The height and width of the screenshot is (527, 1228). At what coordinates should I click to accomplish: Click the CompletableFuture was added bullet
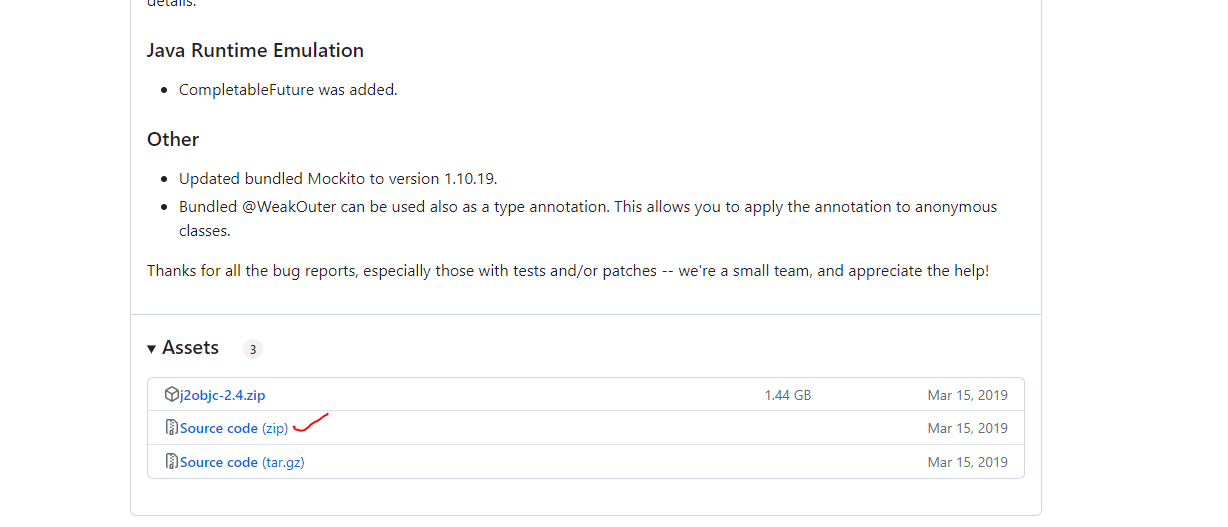pyautogui.click(x=288, y=90)
